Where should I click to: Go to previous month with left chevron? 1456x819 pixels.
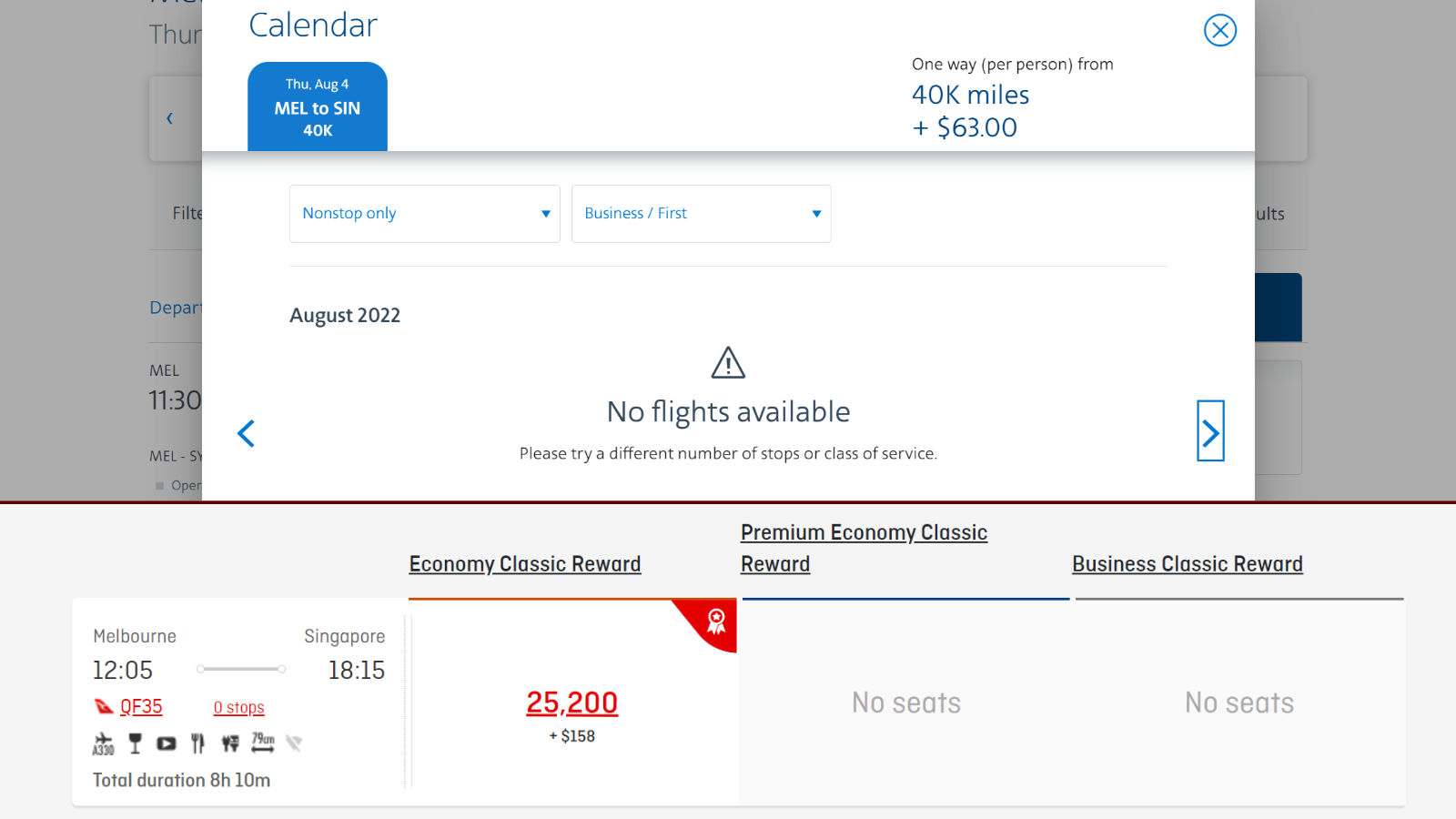coord(246,433)
